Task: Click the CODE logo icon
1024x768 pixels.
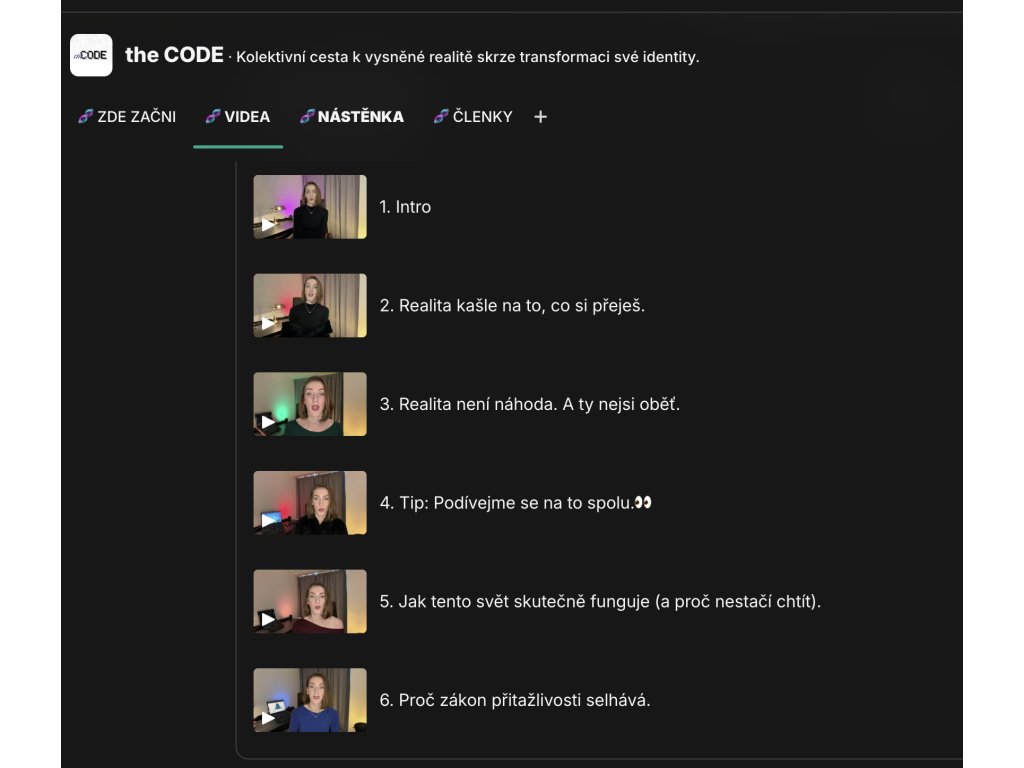Action: coord(91,56)
